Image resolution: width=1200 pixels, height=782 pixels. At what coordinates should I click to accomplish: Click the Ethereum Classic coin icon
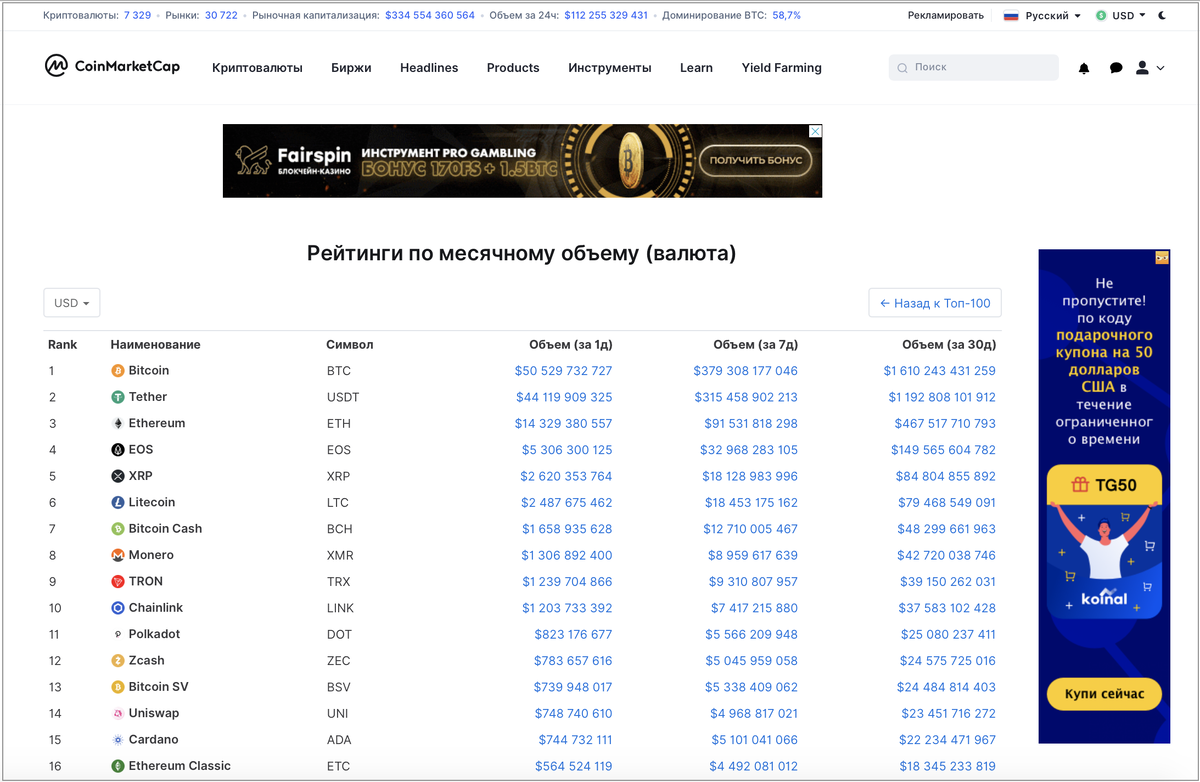point(118,766)
